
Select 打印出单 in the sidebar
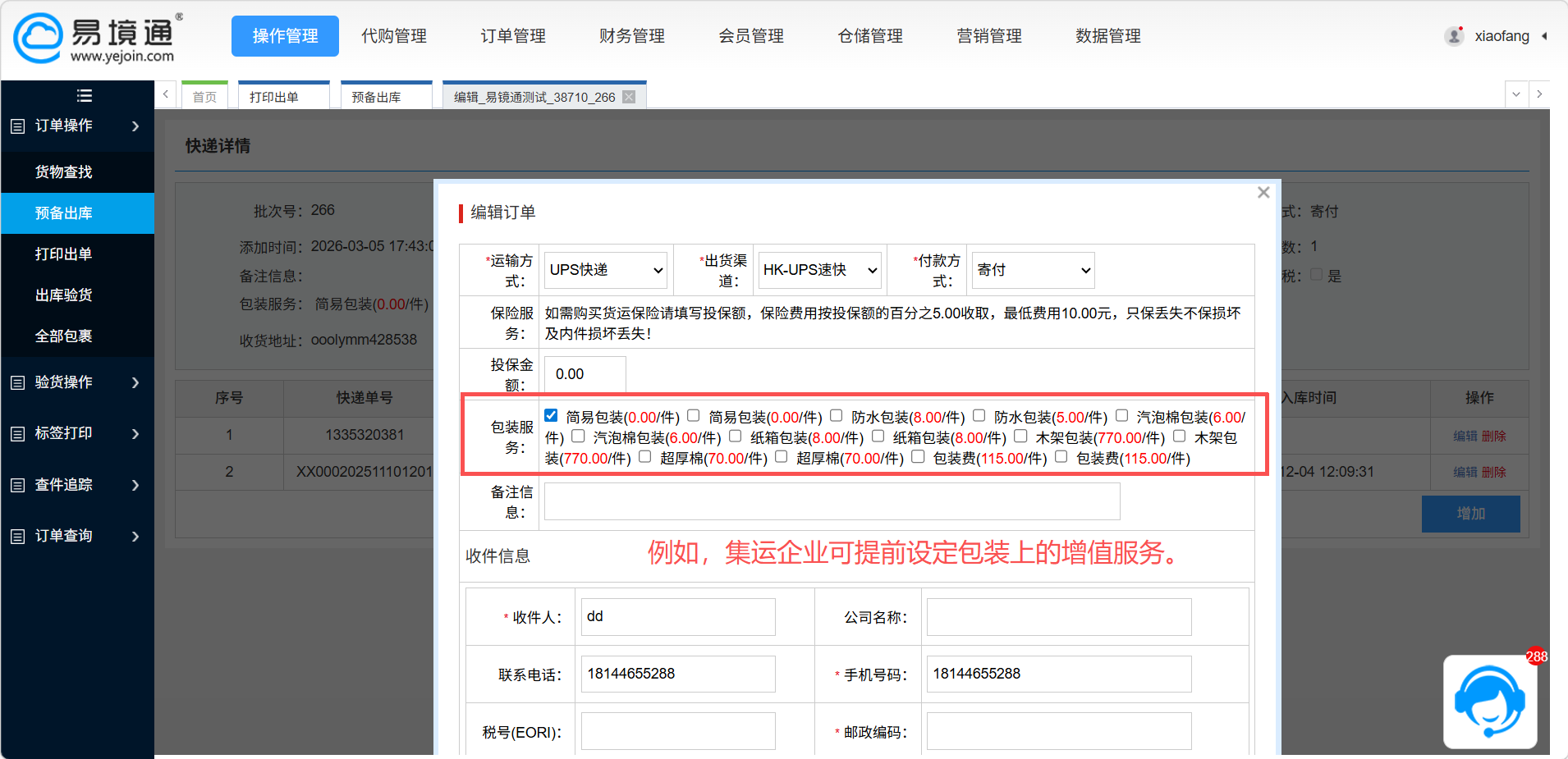point(77,254)
